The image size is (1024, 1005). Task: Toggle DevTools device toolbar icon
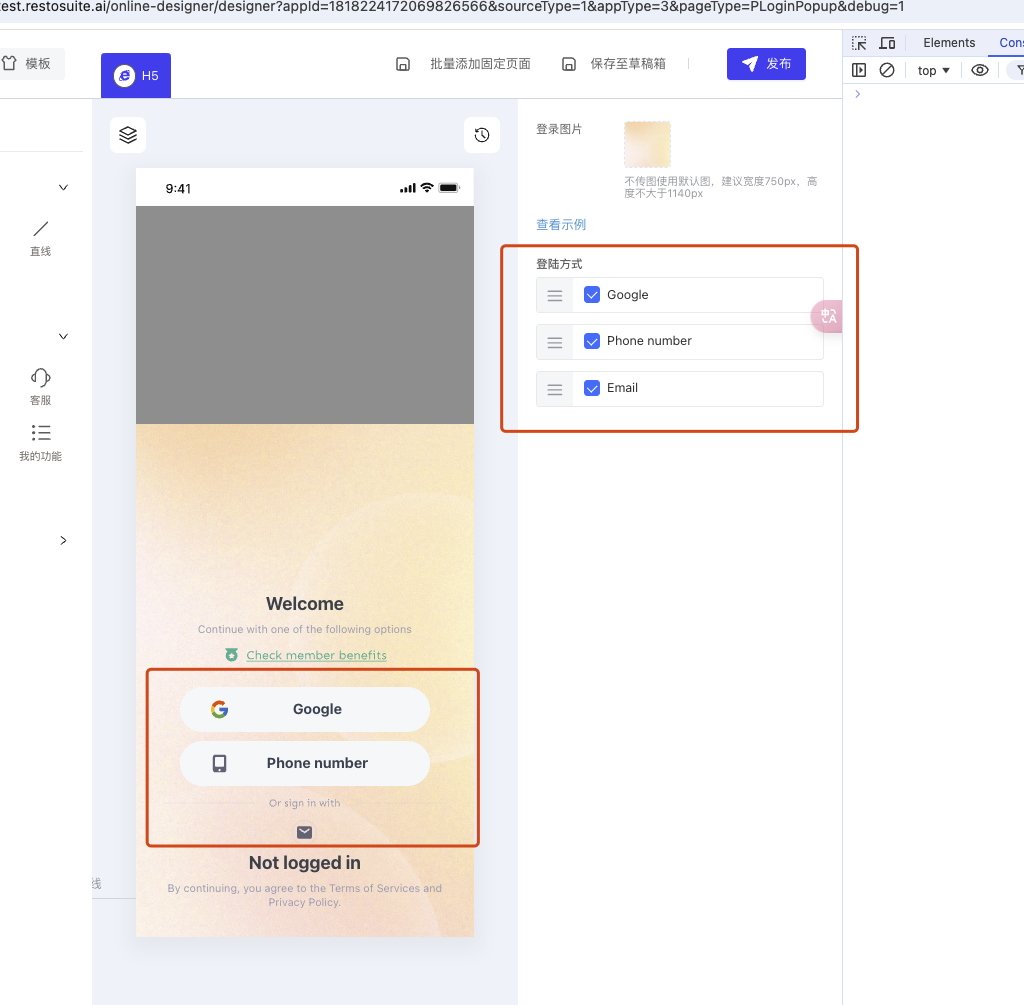[887, 43]
